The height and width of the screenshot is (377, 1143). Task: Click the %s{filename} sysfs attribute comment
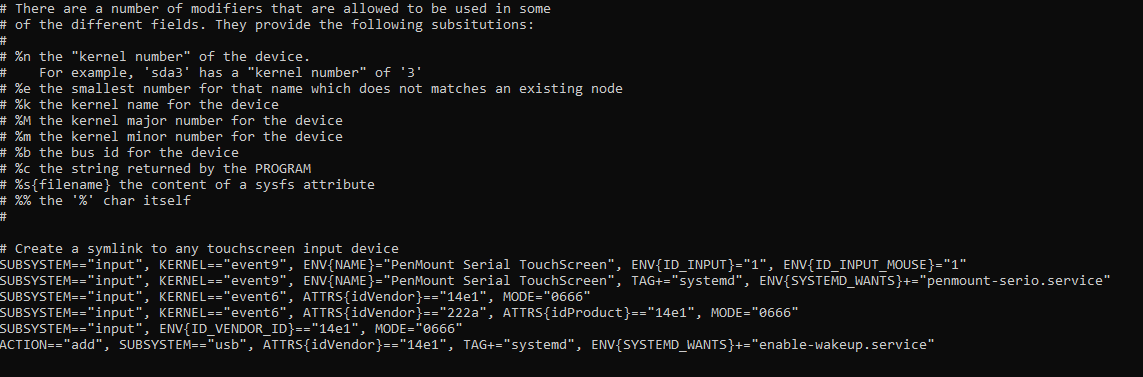[x=187, y=184]
